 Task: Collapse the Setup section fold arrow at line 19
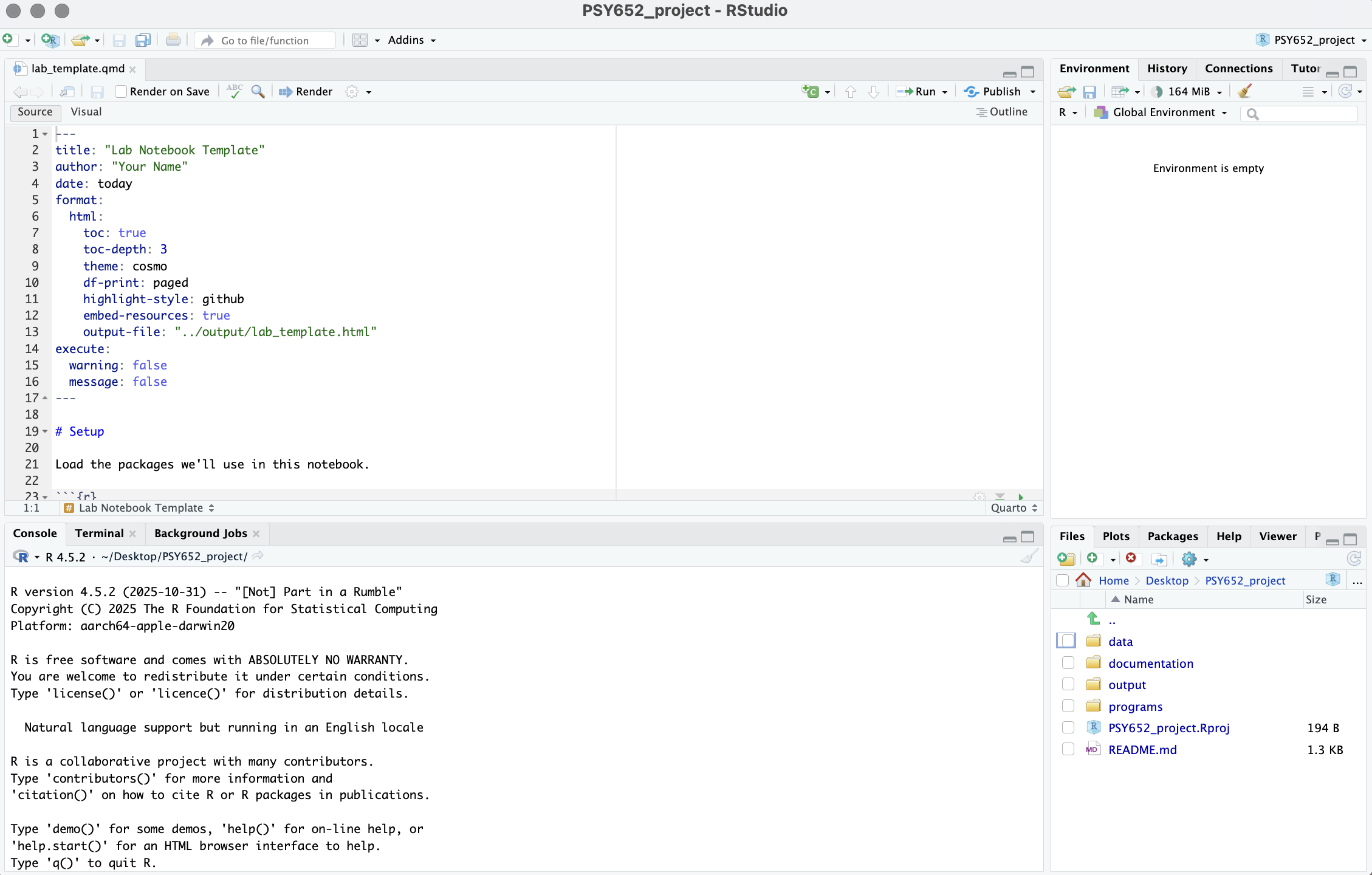[x=45, y=431]
